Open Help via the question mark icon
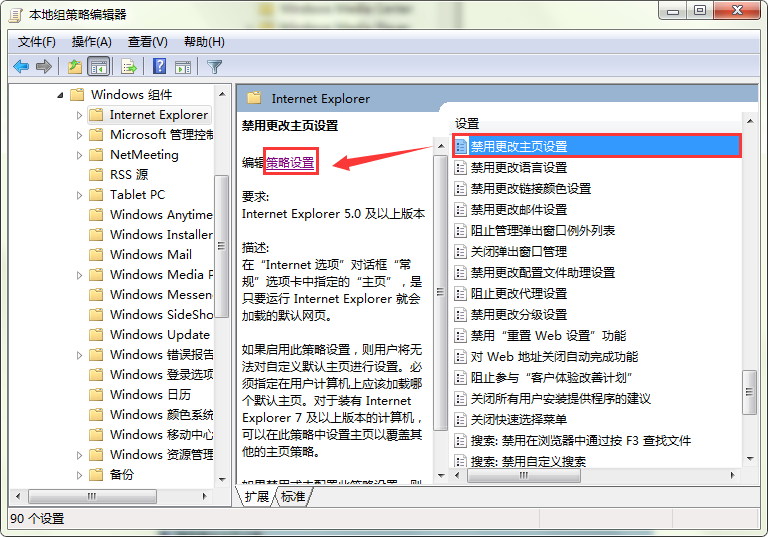This screenshot has width=768, height=537. click(159, 67)
